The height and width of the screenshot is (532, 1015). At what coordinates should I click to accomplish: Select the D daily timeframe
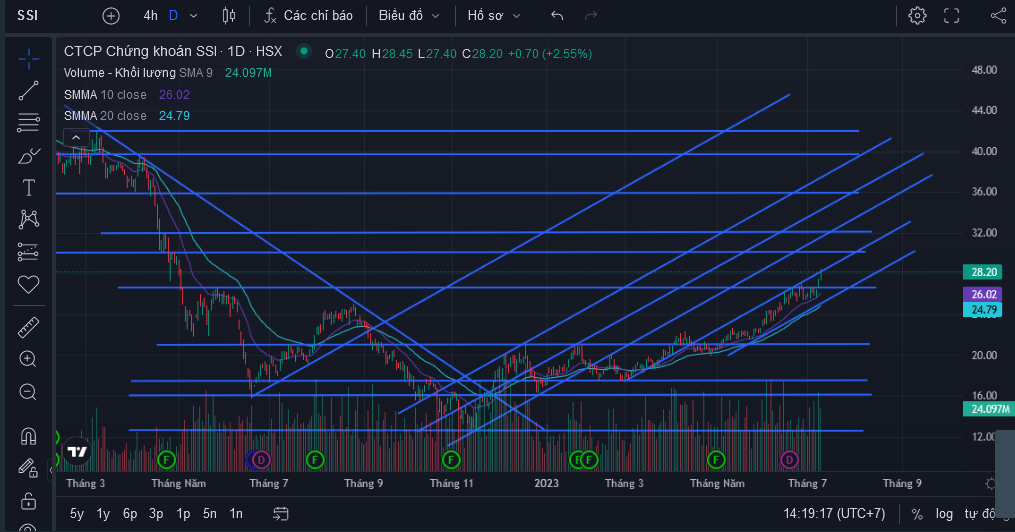(173, 16)
